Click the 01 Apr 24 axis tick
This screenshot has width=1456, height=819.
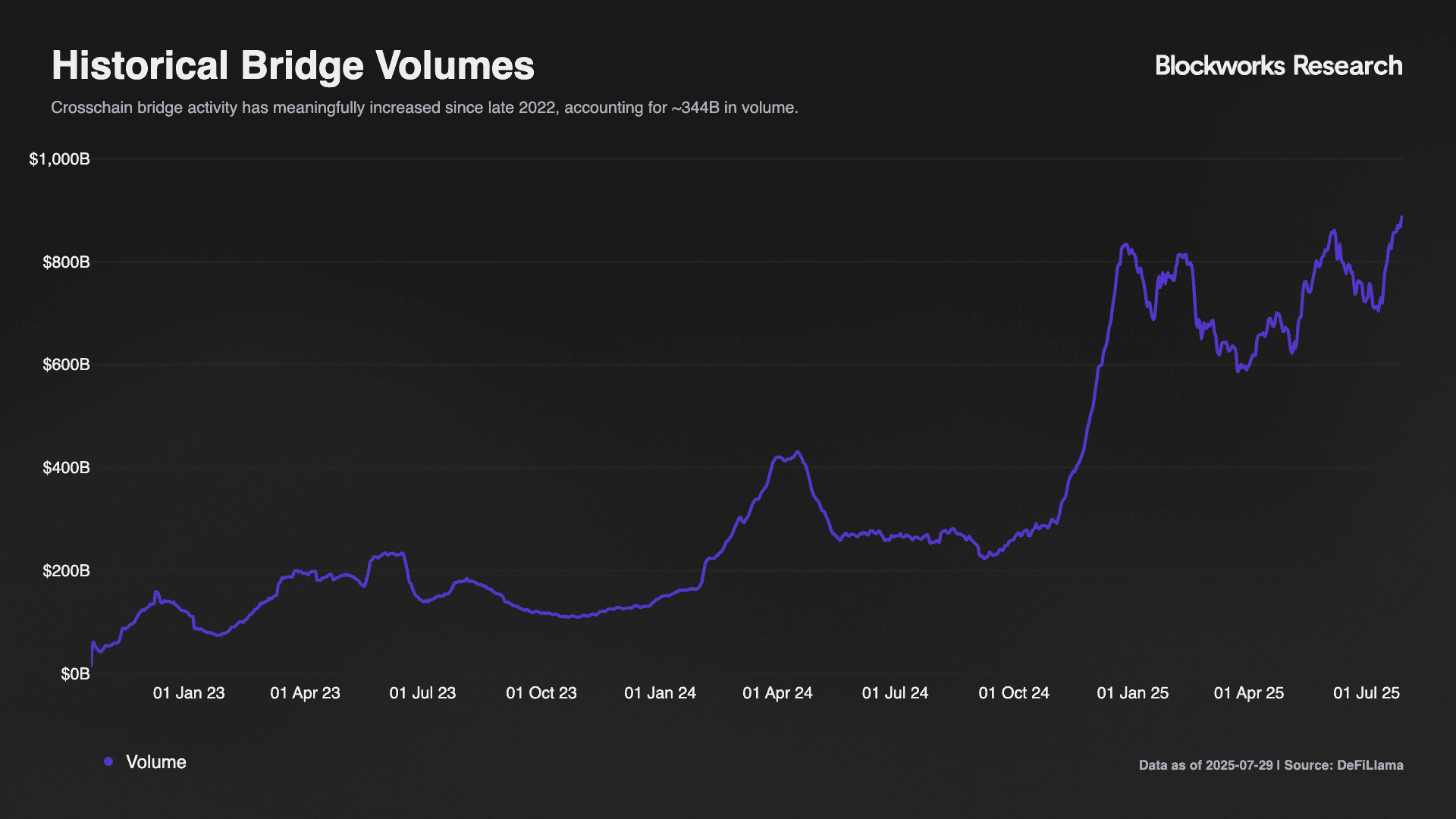click(777, 693)
